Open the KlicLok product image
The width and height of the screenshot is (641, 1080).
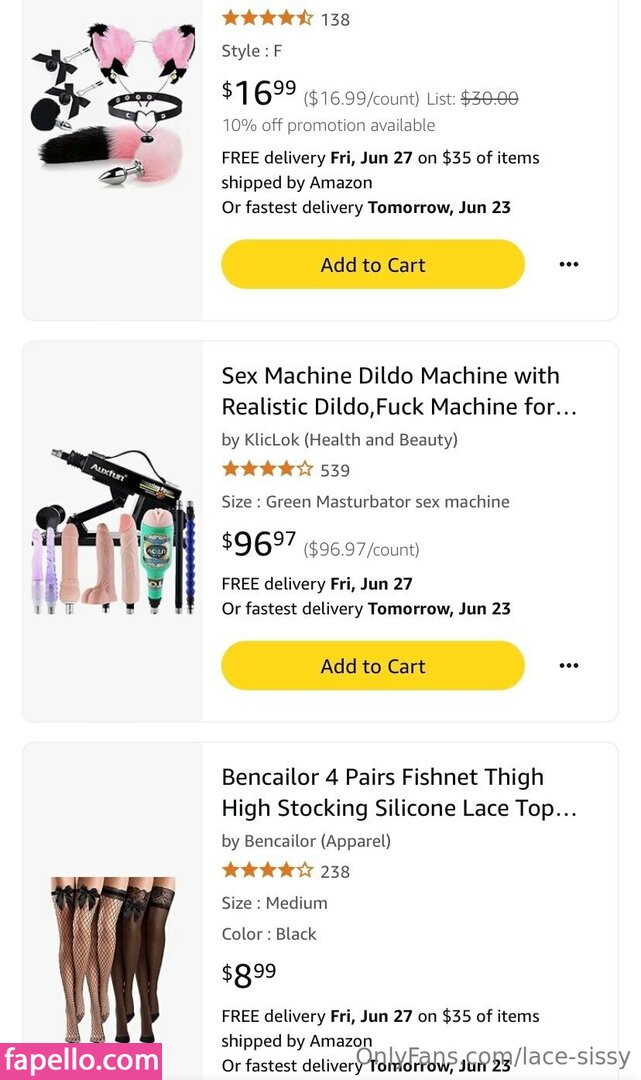click(113, 532)
